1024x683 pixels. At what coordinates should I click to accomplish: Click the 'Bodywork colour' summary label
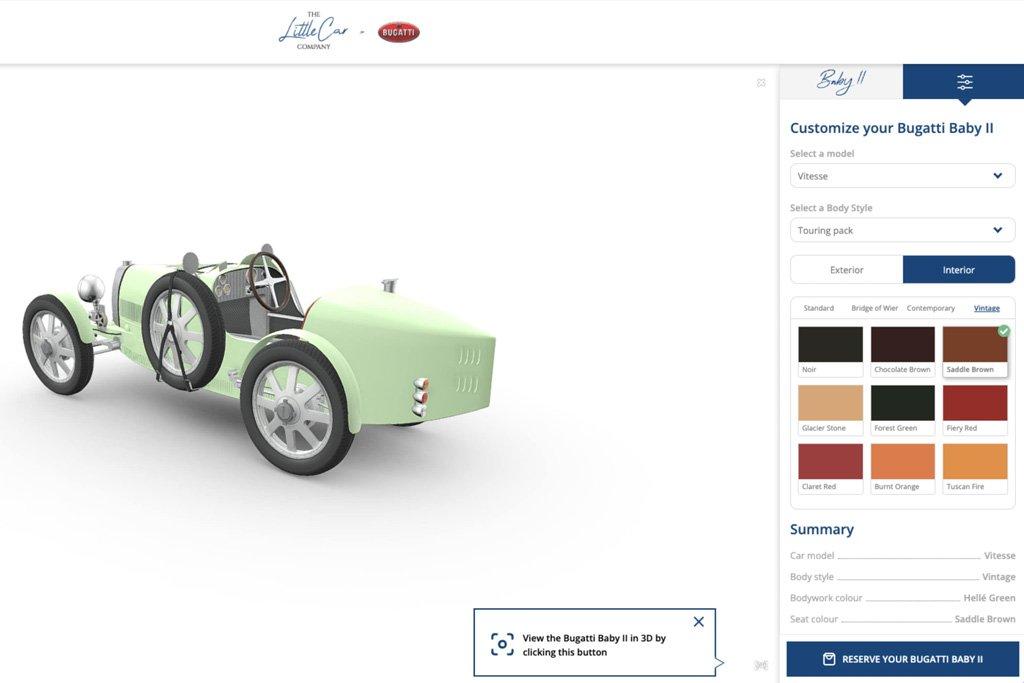826,597
